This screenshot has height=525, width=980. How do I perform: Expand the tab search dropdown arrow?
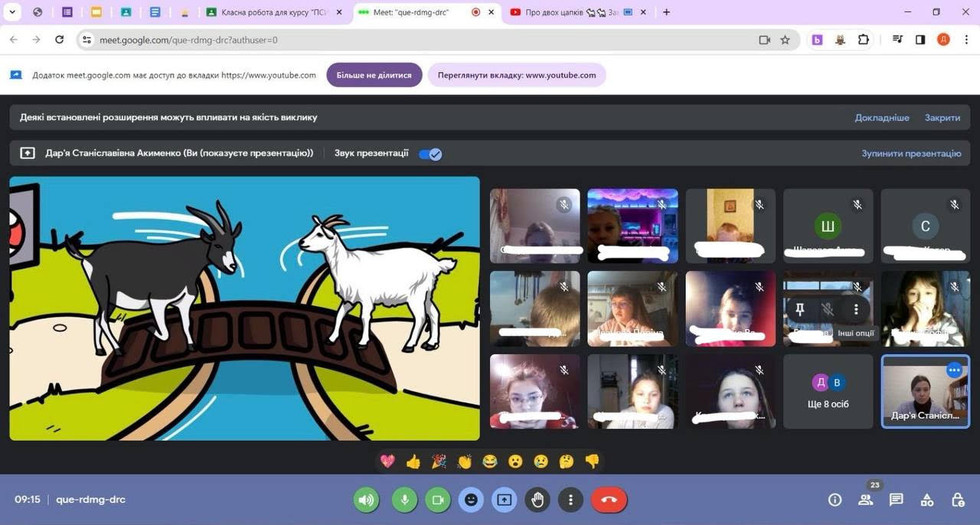pyautogui.click(x=12, y=12)
